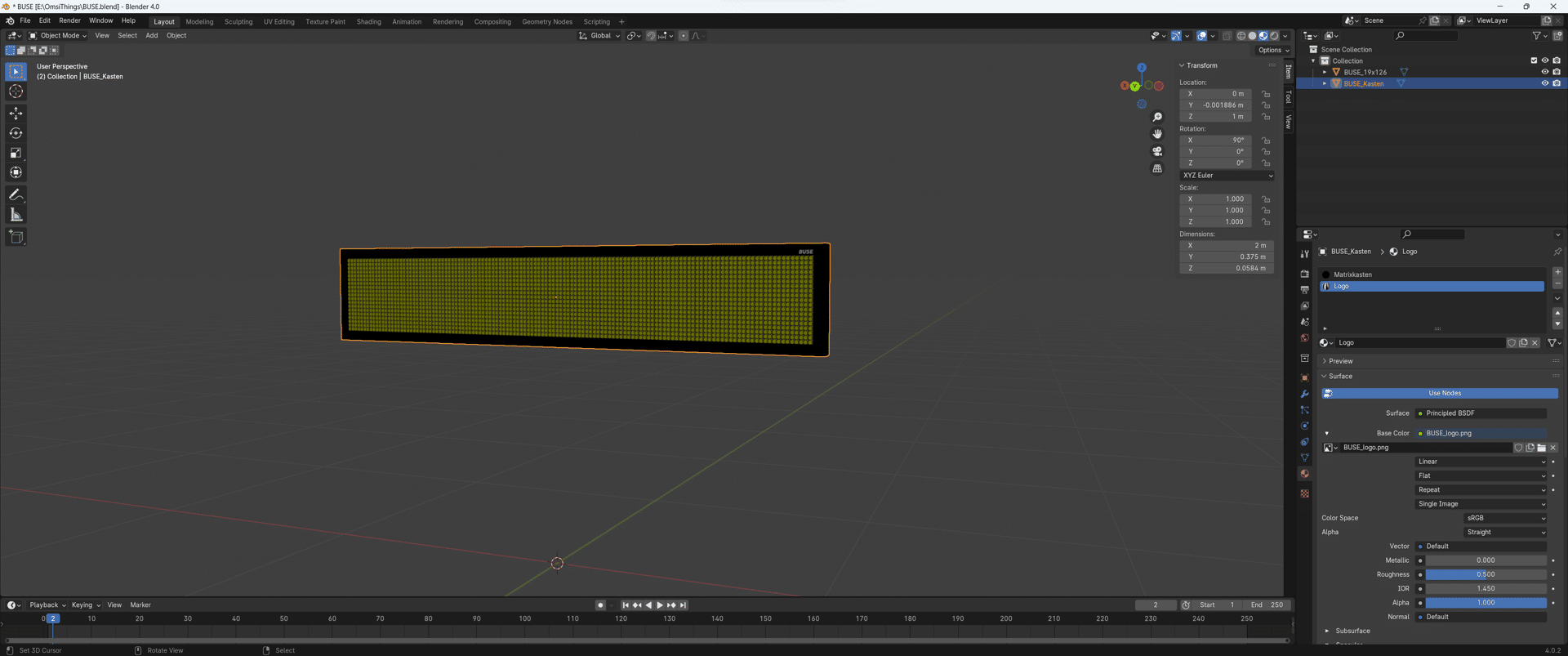Click the Options button in viewport header
The width and height of the screenshot is (1568, 656).
click(x=1273, y=50)
